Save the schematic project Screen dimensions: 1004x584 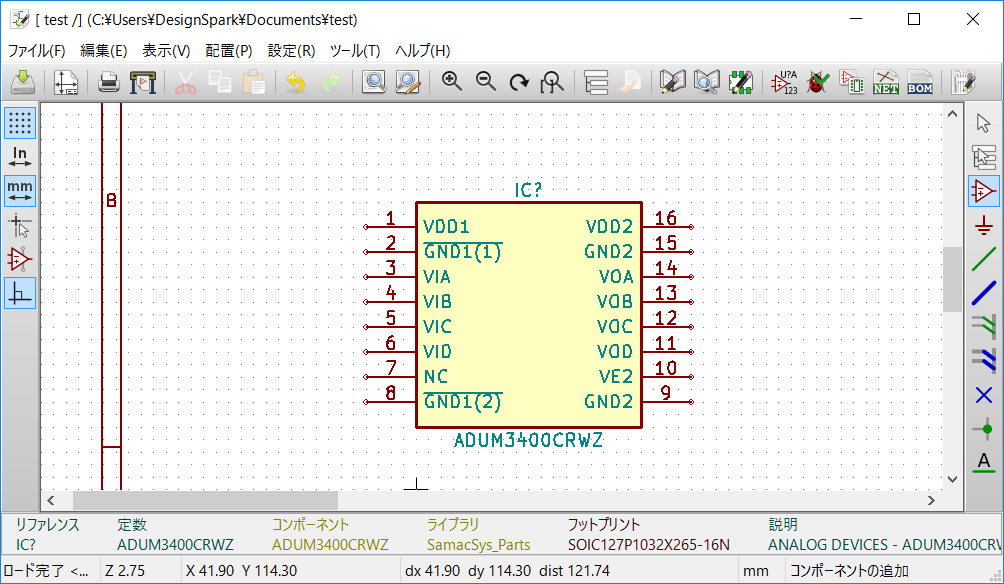(x=23, y=82)
